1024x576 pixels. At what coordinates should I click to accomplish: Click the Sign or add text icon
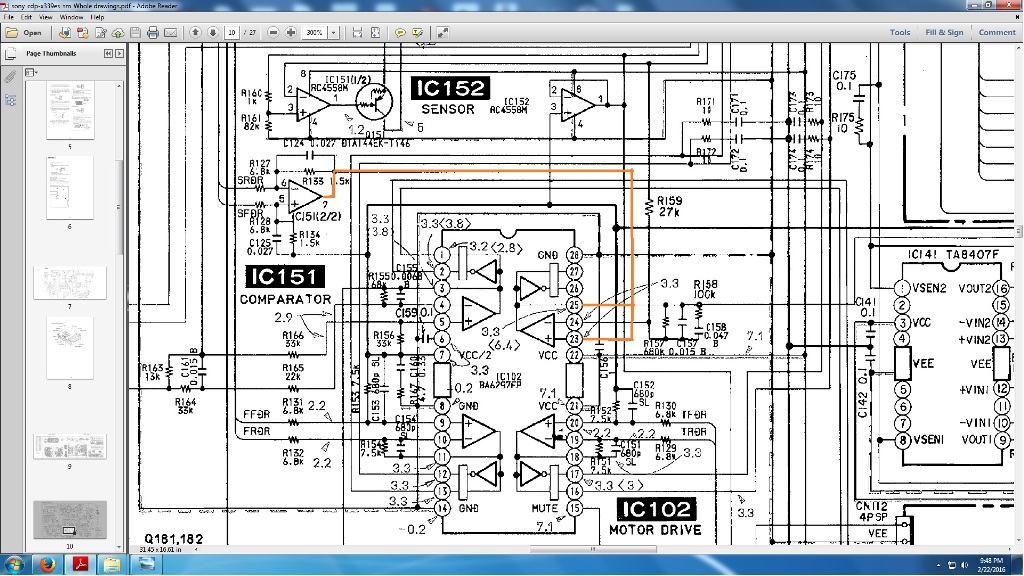(x=101, y=33)
